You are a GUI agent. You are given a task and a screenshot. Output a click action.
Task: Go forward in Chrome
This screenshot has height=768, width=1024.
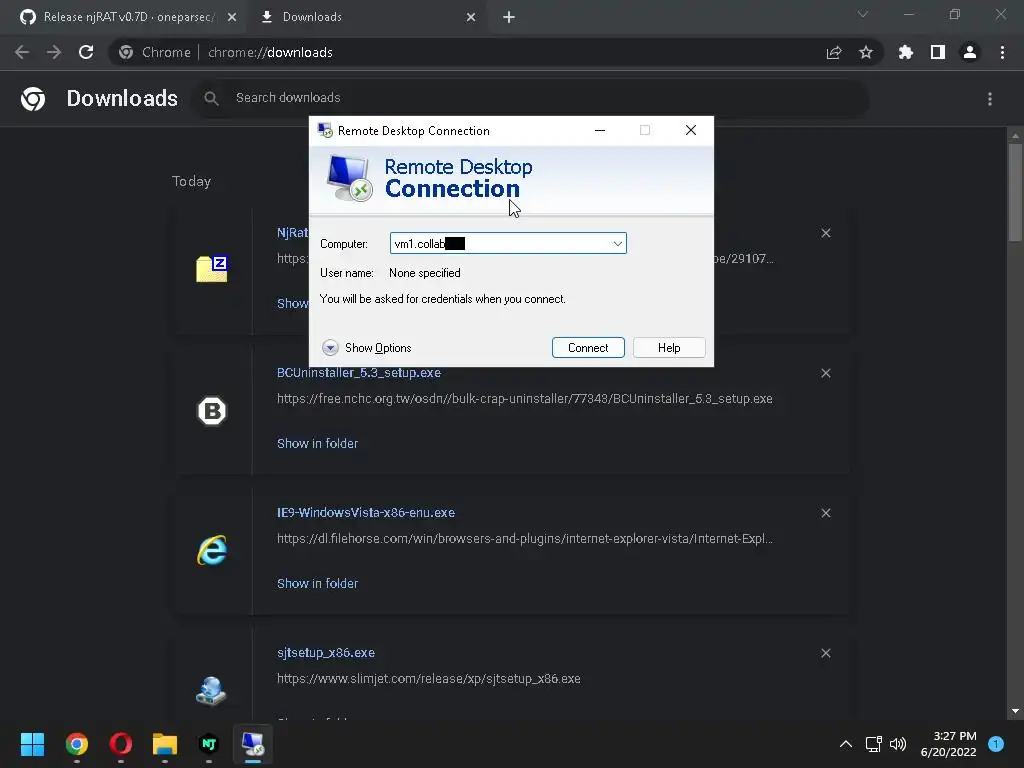pos(54,52)
